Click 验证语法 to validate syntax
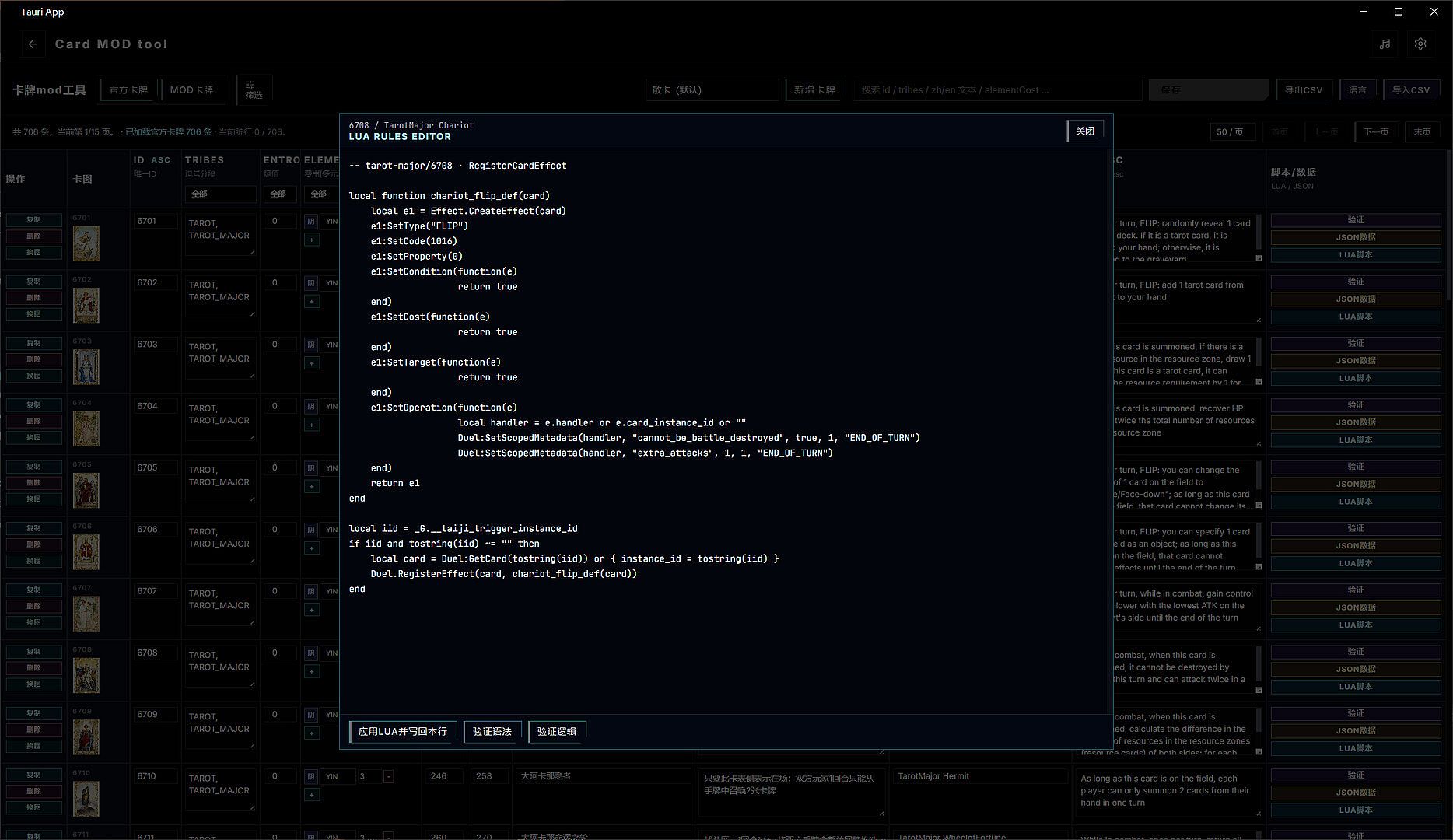 [x=492, y=732]
